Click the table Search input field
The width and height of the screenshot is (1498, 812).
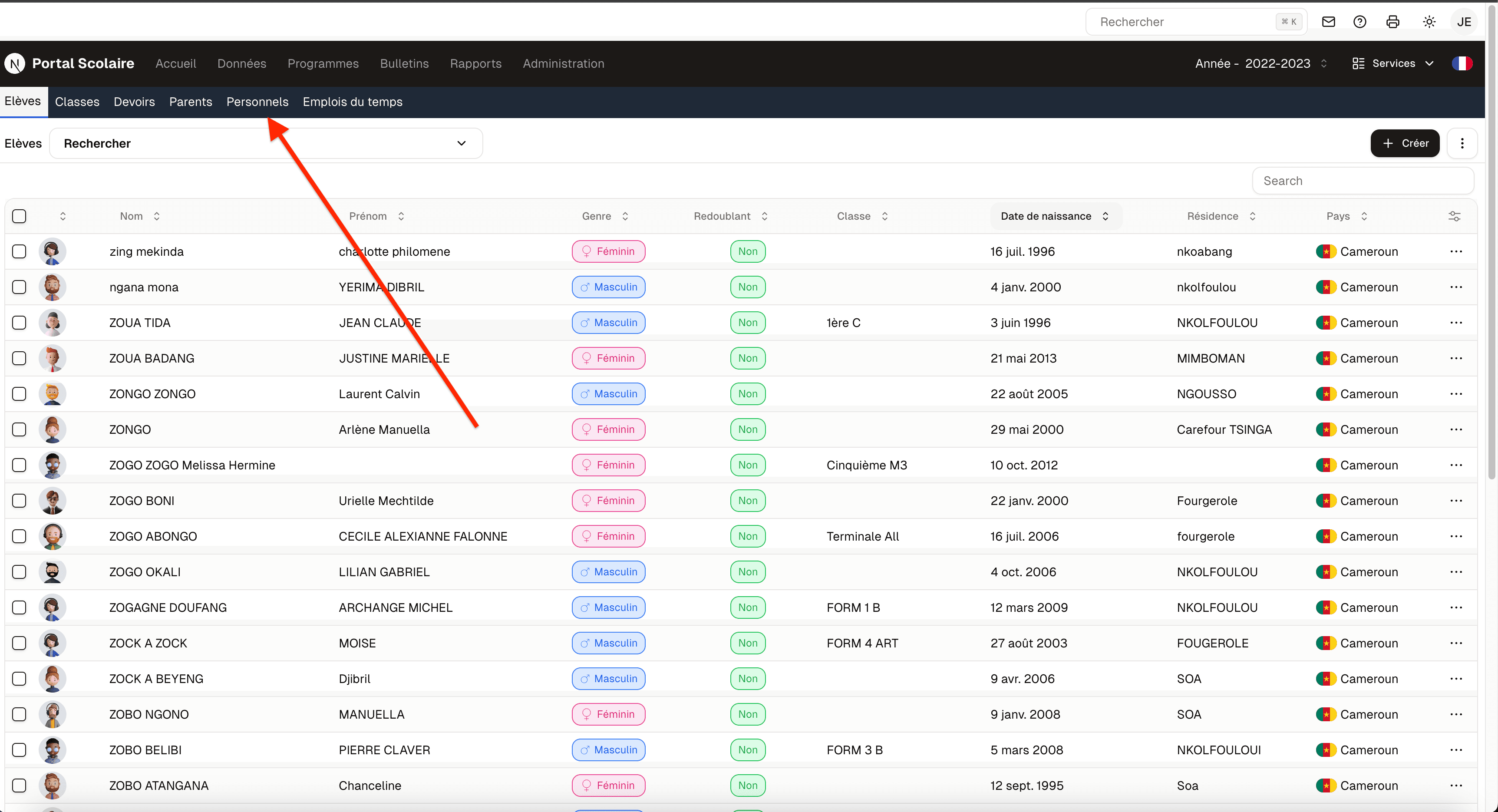(x=1362, y=181)
